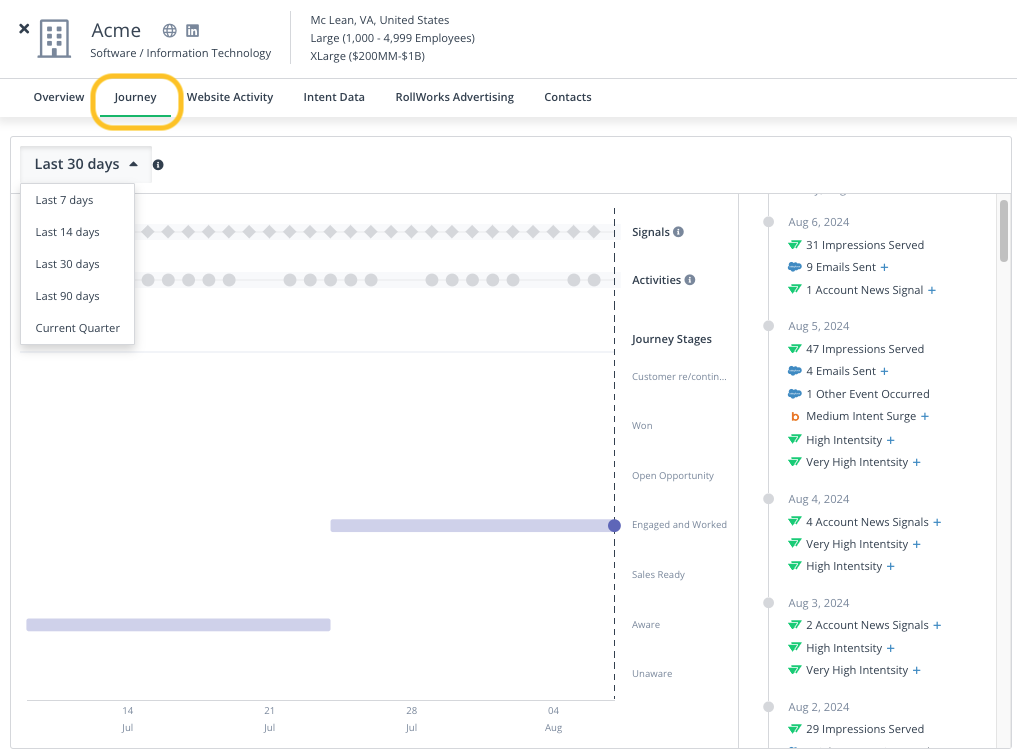1017x754 pixels.
Task: Show info for the date range selector
Action: tap(158, 165)
